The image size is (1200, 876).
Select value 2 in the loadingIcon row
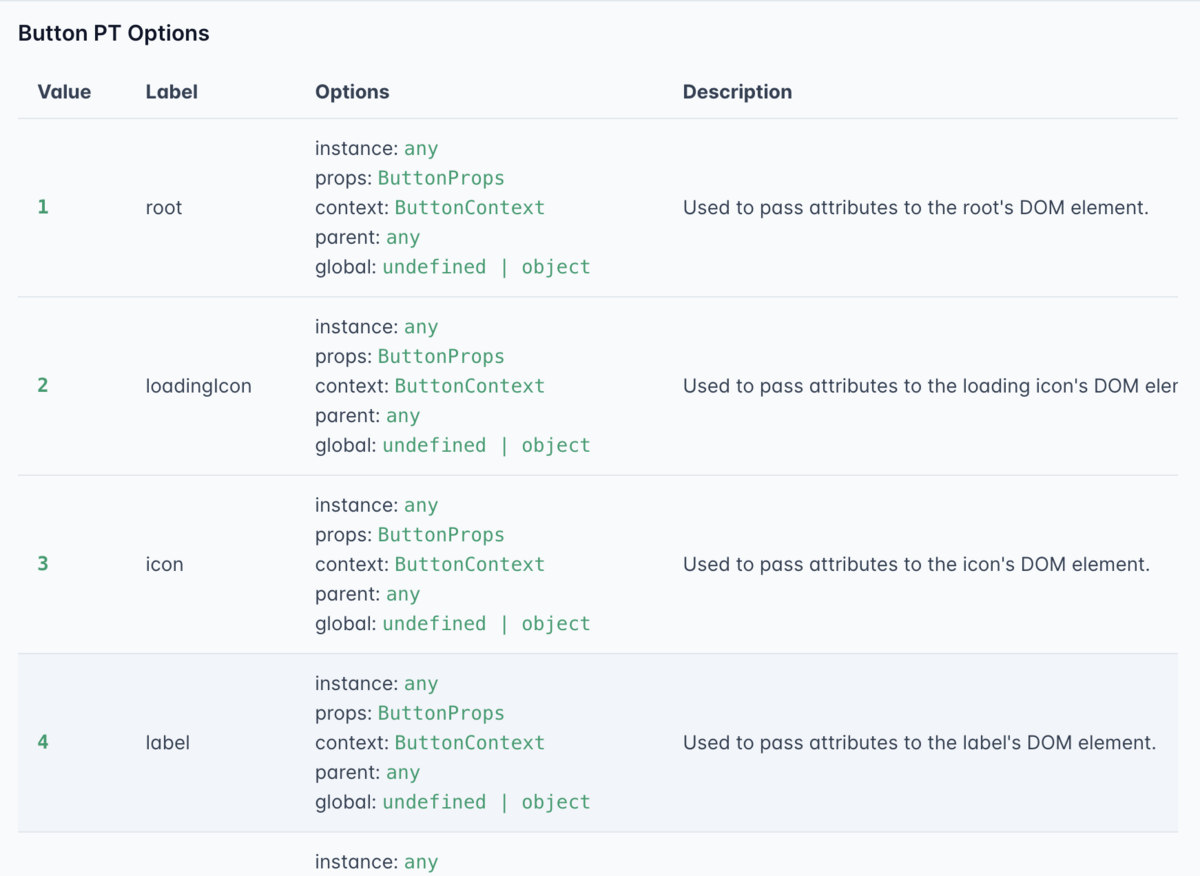tap(43, 385)
